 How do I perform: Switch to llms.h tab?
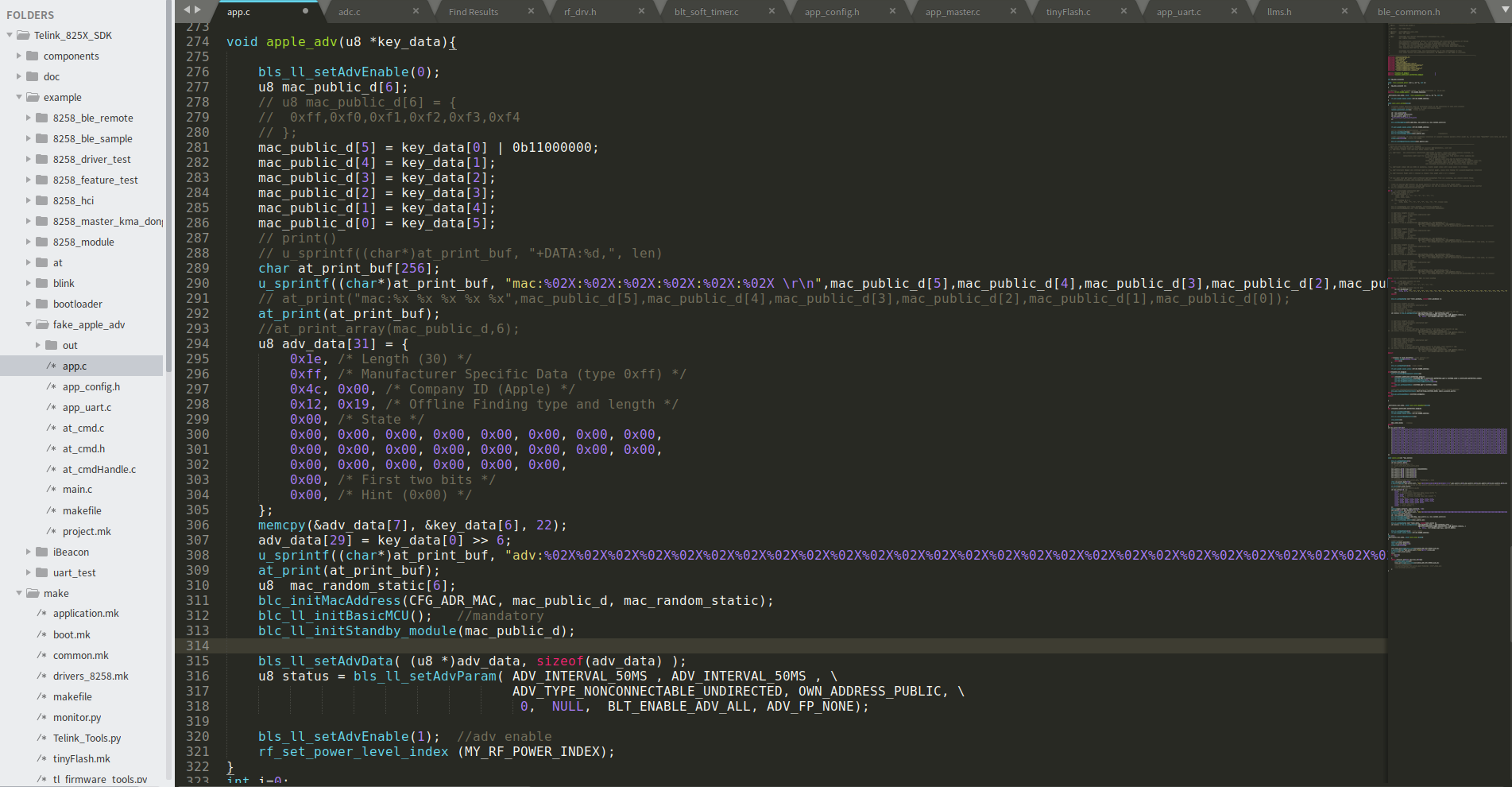[1279, 12]
